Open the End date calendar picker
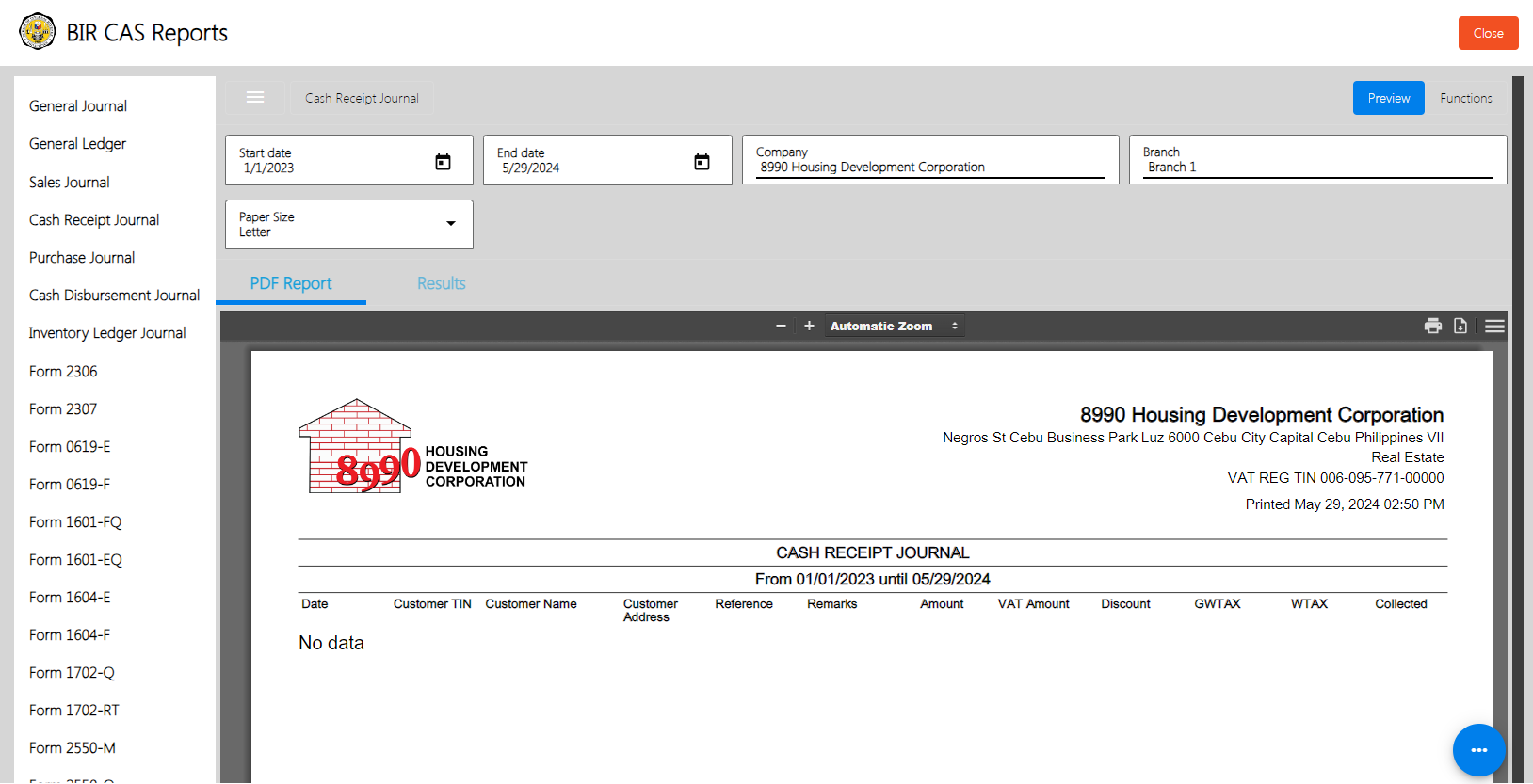This screenshot has height=784, width=1533. tap(702, 162)
